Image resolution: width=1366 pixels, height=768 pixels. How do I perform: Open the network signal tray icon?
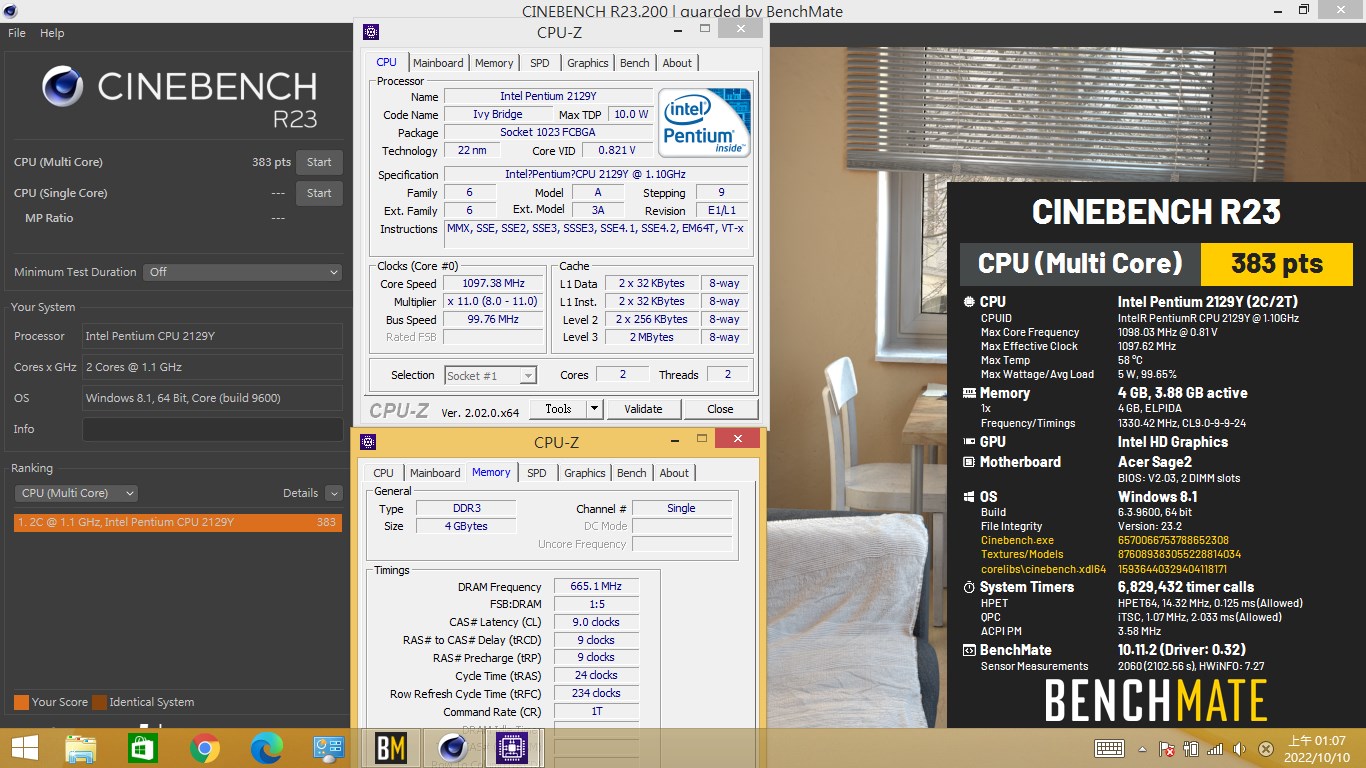click(1215, 748)
